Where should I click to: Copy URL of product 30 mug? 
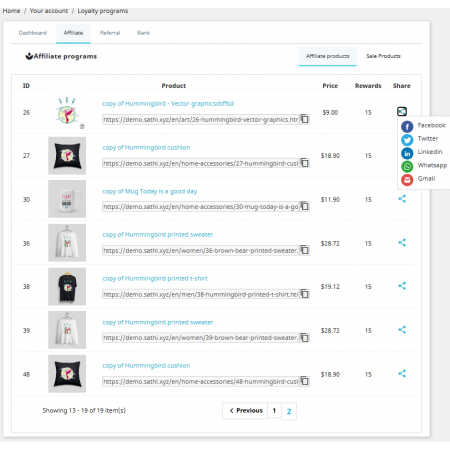pos(305,206)
